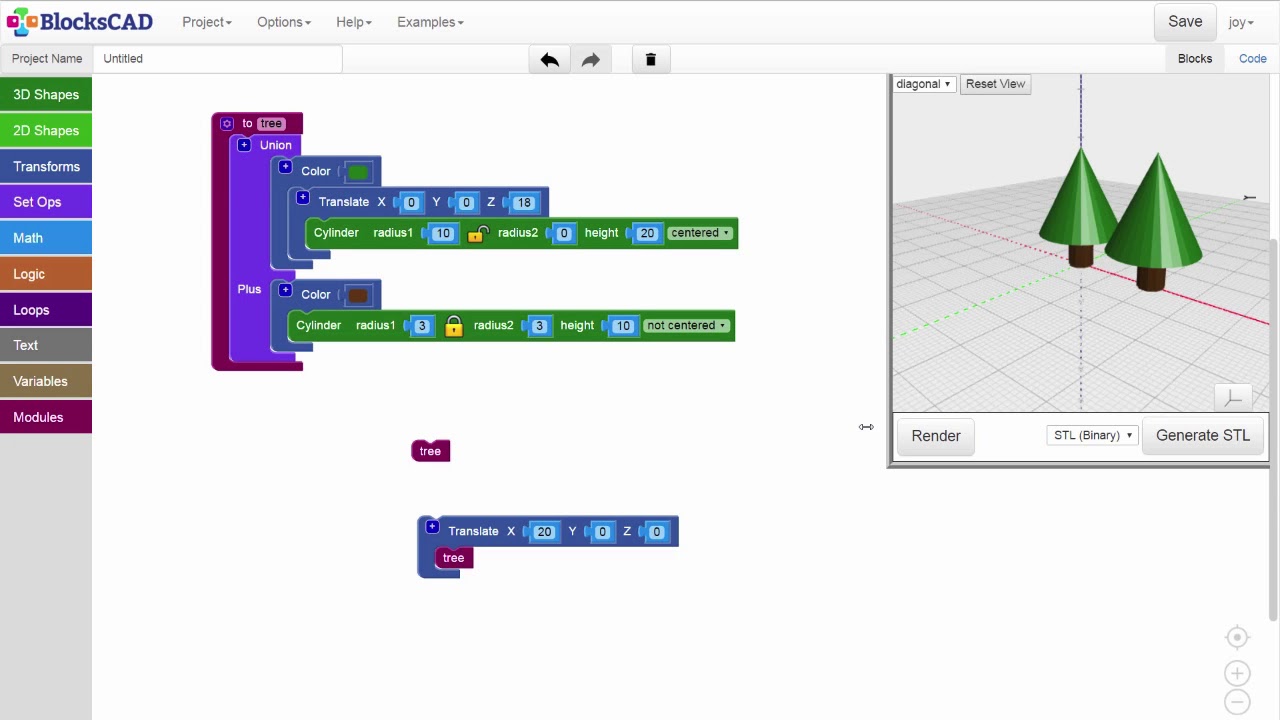Click the Render button

coord(936,436)
